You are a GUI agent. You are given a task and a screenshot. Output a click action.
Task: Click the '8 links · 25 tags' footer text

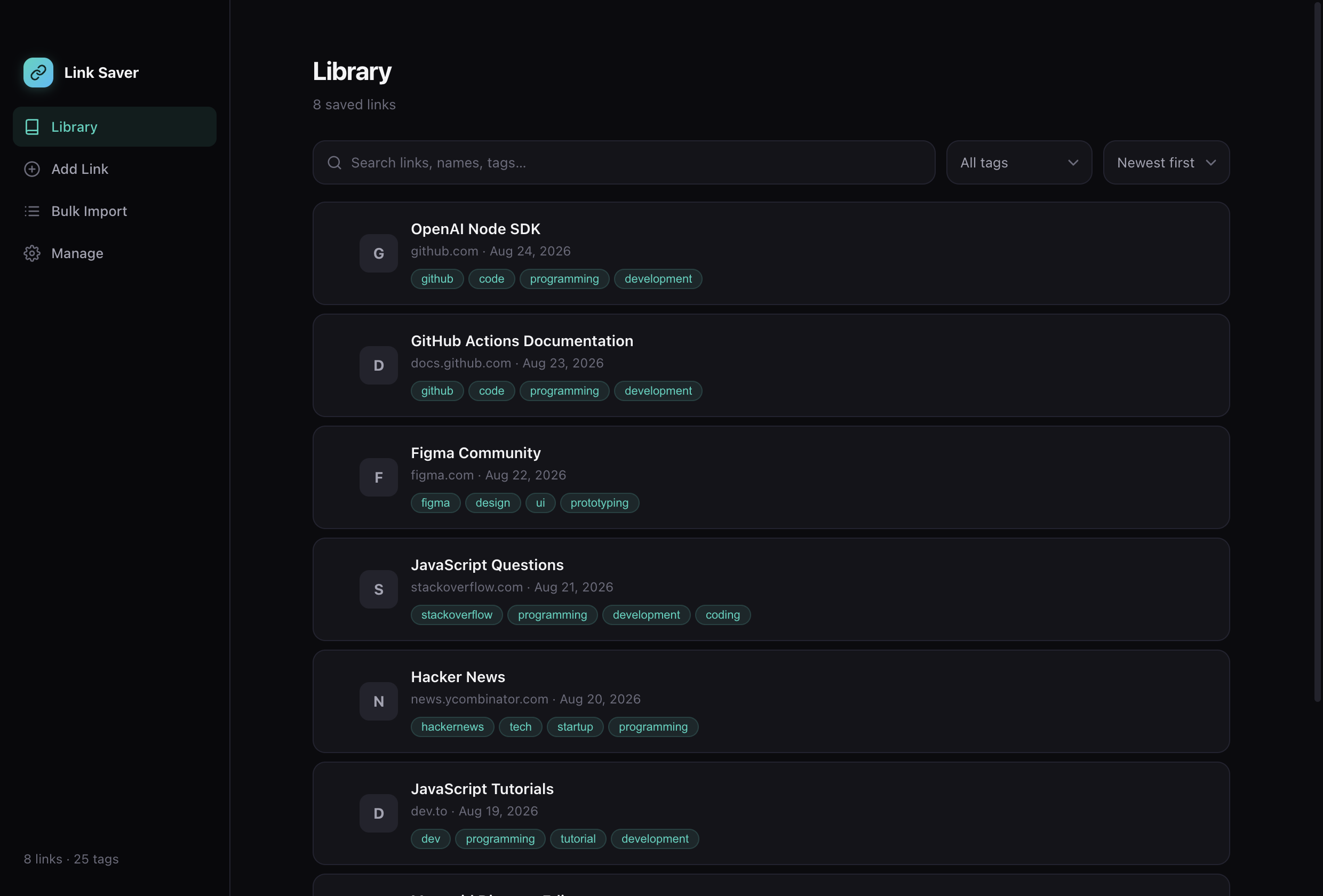(x=71, y=859)
